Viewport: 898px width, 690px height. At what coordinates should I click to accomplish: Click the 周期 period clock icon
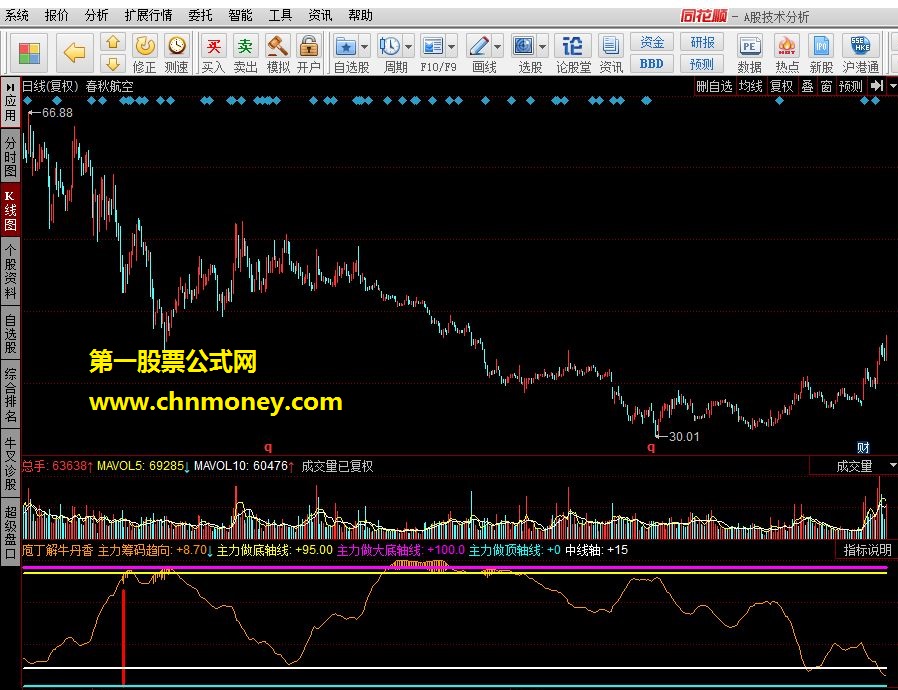click(390, 46)
